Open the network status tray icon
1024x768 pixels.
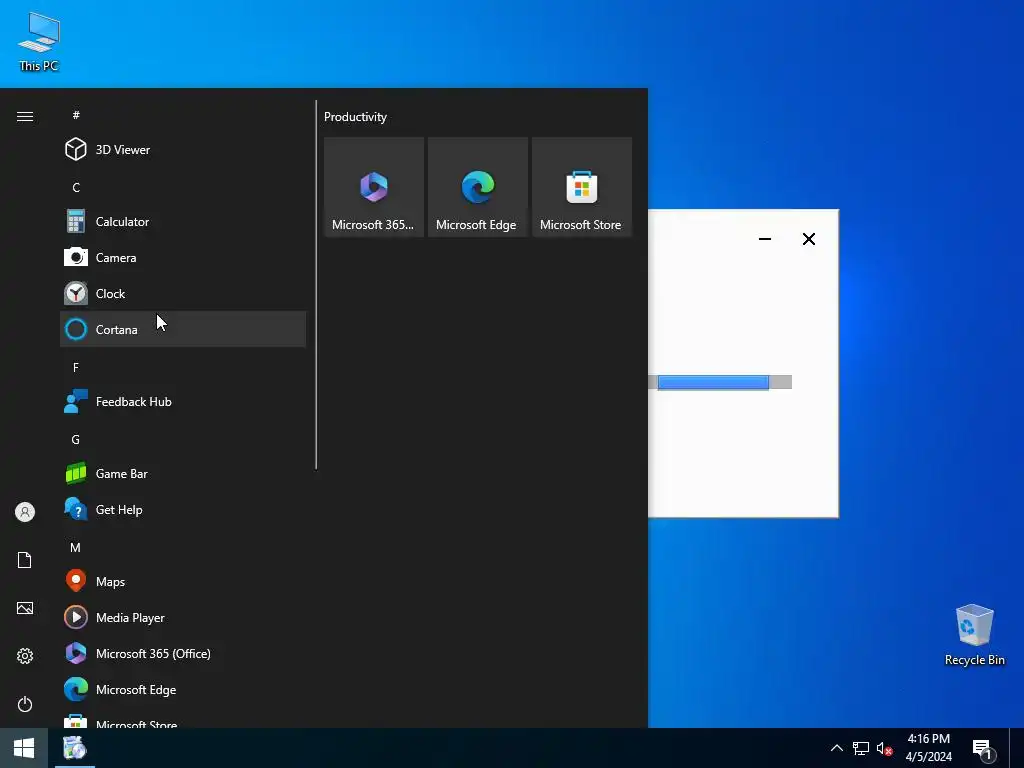[x=861, y=748]
